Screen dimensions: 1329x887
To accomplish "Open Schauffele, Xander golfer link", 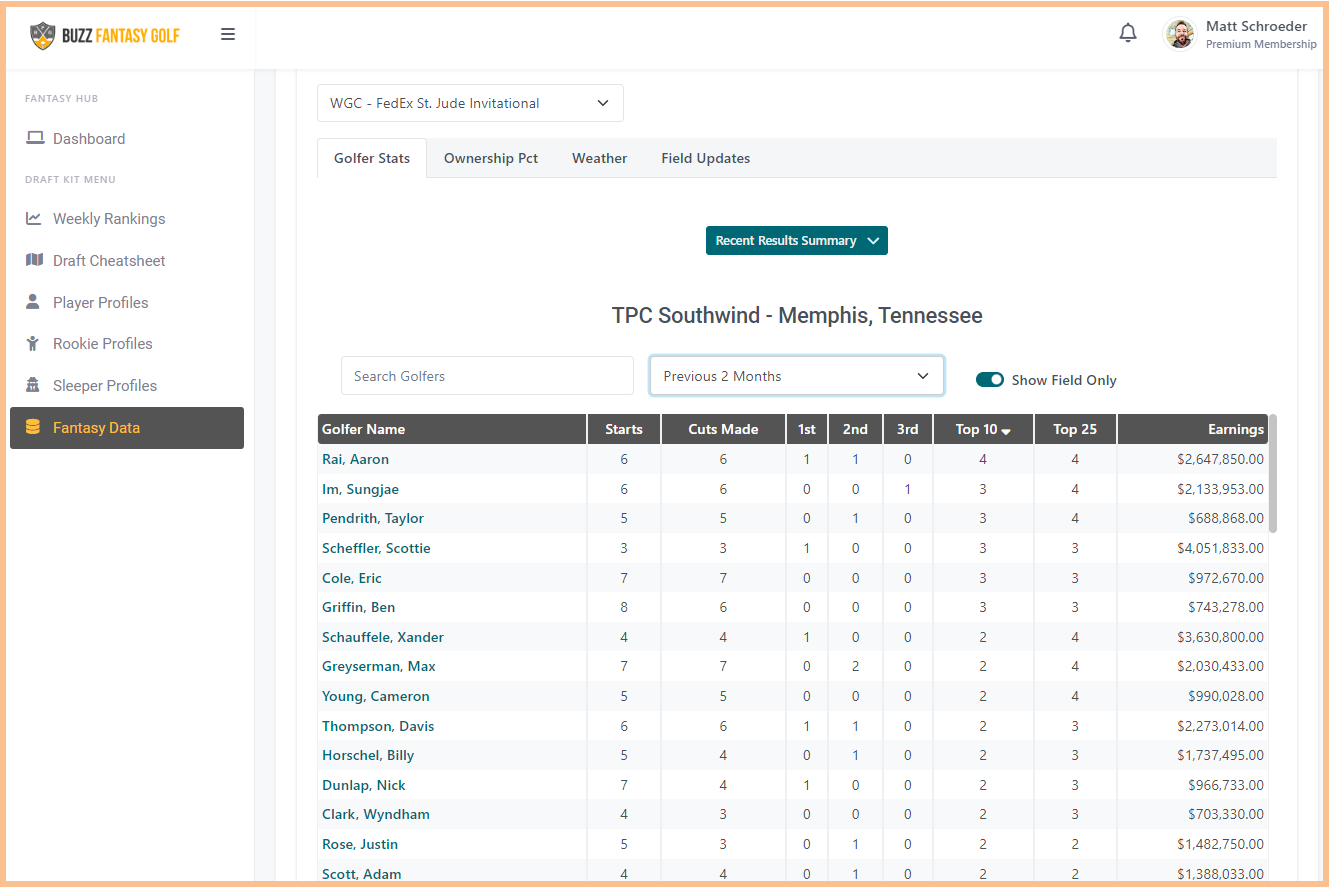I will [x=383, y=637].
